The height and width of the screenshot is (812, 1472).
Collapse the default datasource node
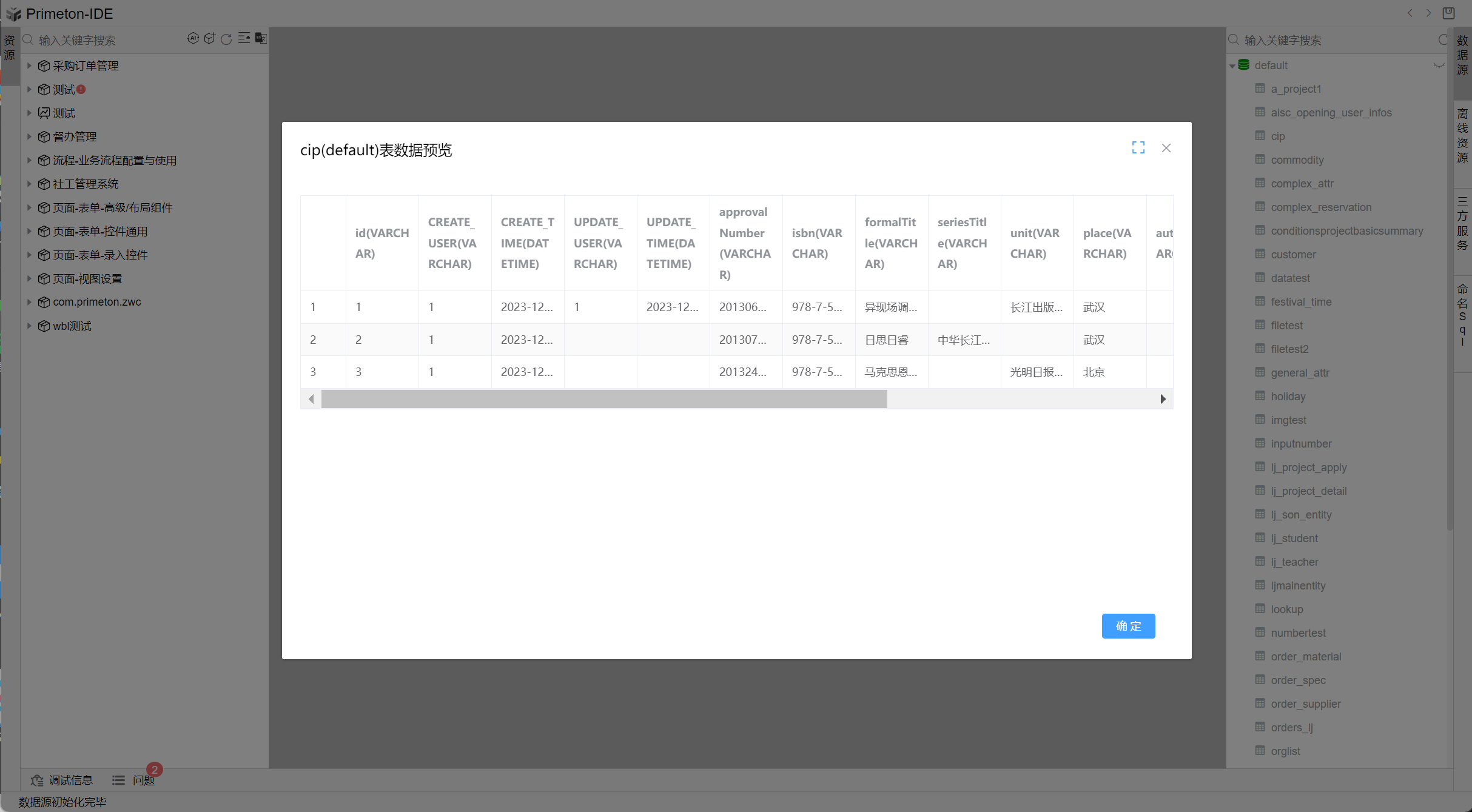pyautogui.click(x=1232, y=65)
